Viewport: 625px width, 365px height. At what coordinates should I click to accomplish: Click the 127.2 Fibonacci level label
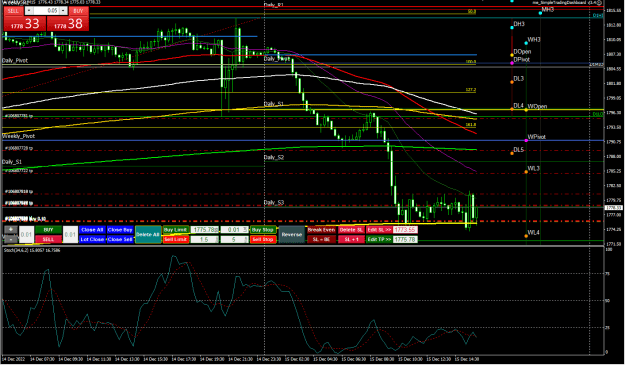(x=471, y=90)
